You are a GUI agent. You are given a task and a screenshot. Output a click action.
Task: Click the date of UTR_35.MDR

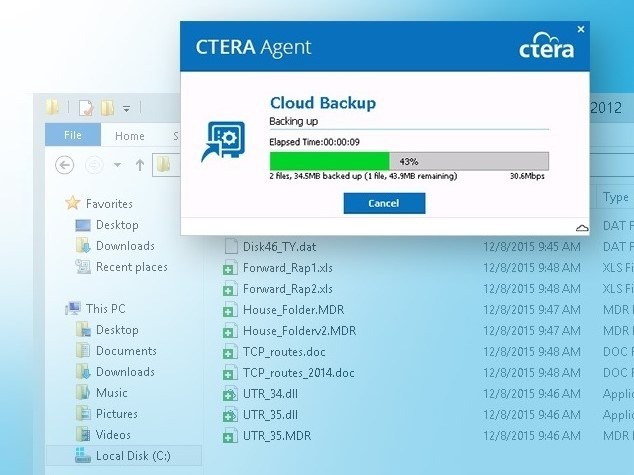click(x=532, y=436)
